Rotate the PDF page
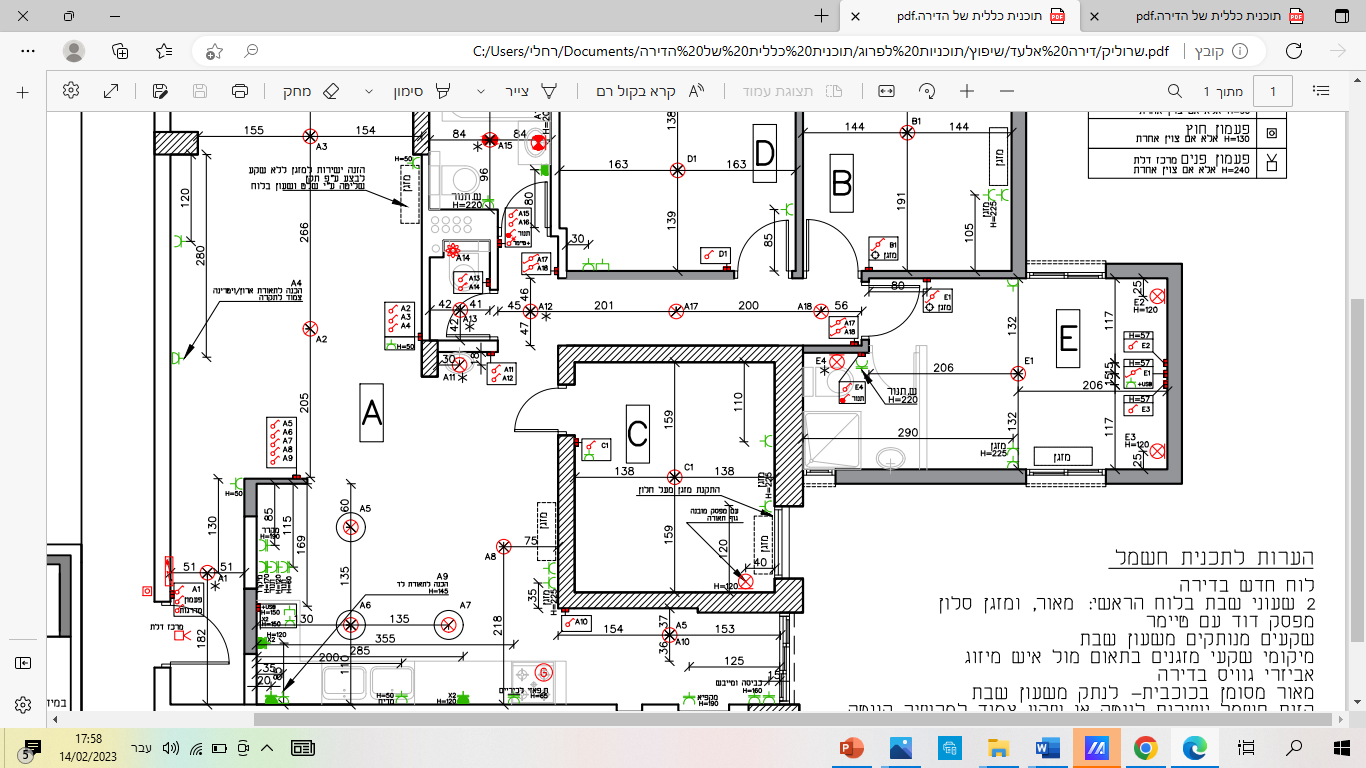1366x768 pixels. 927,91
